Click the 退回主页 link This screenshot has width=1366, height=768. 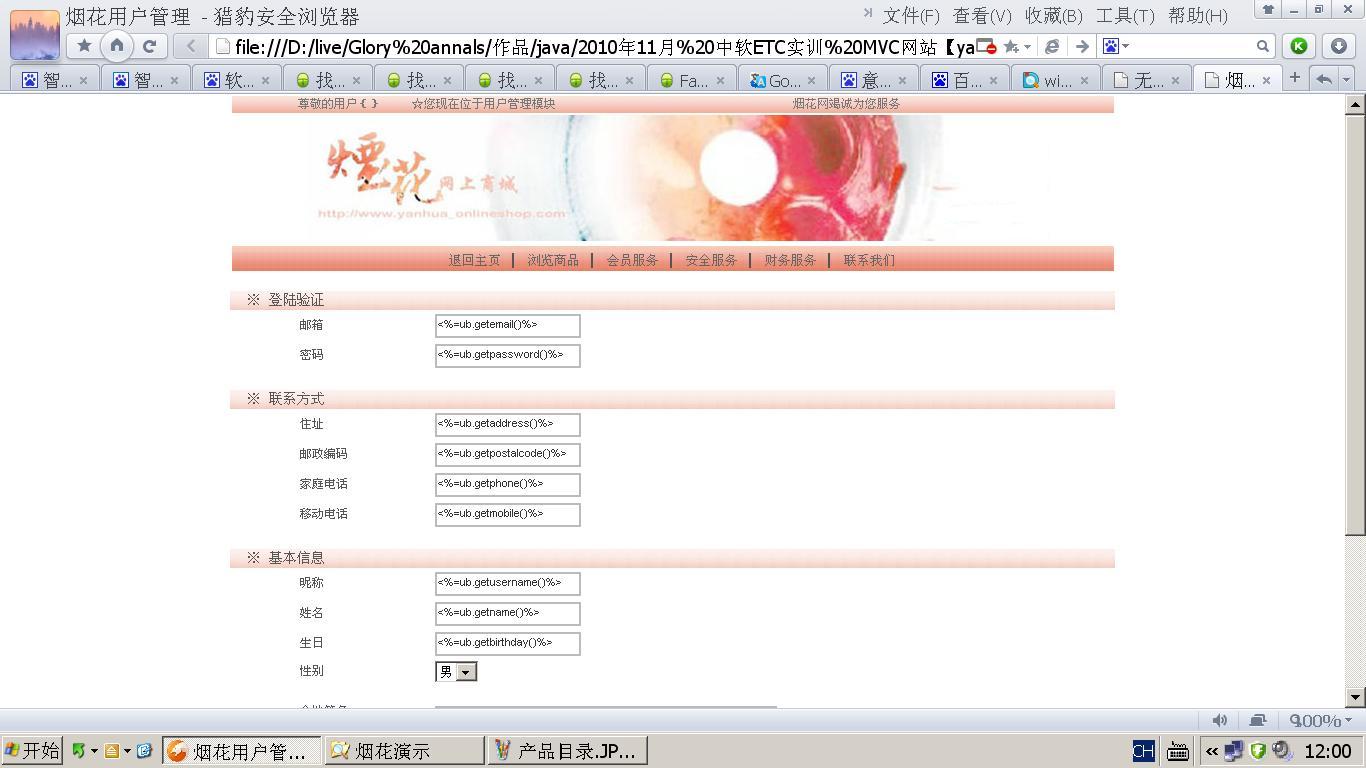tap(474, 260)
